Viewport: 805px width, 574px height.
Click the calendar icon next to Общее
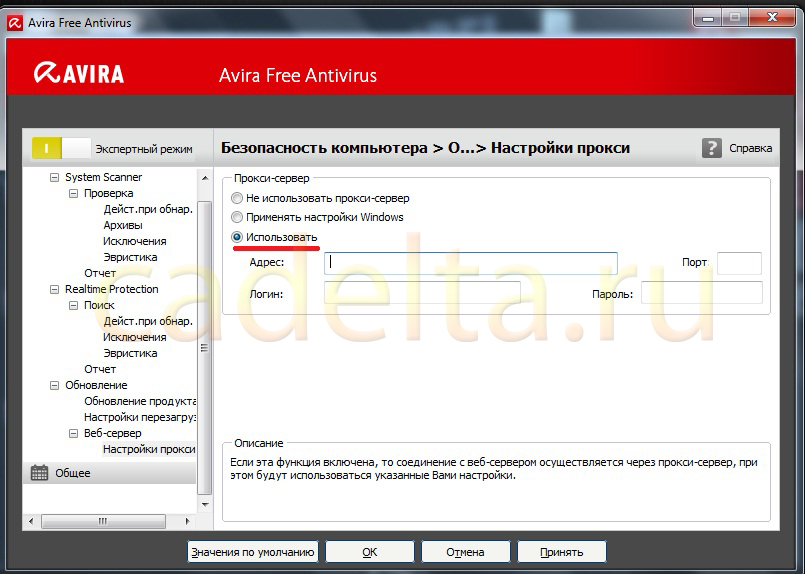(40, 473)
